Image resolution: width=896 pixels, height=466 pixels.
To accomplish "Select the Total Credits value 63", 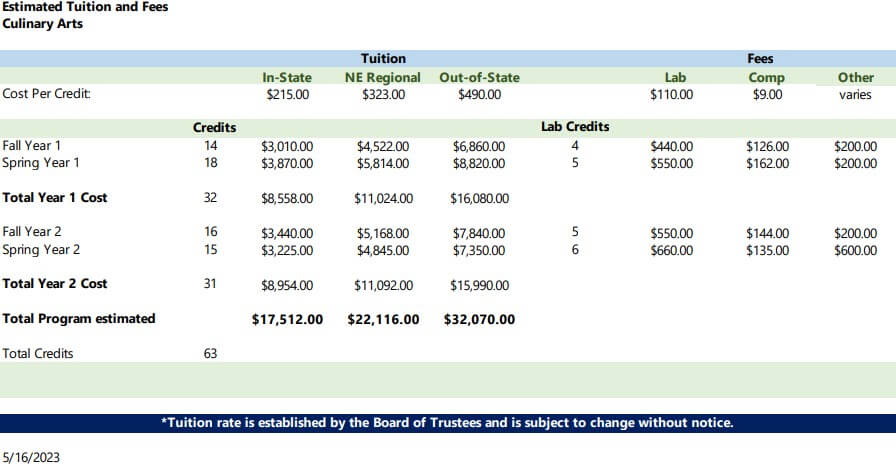I will 210,353.
